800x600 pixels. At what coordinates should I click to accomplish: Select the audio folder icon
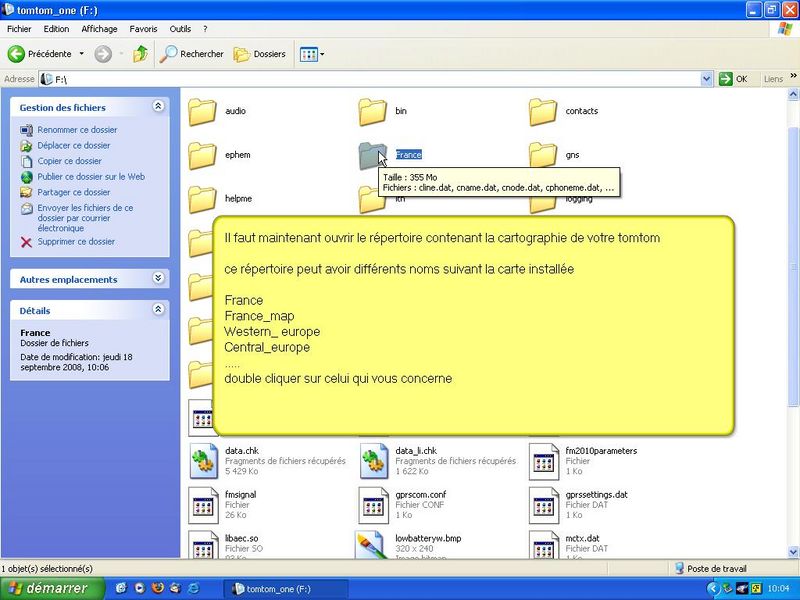pyautogui.click(x=203, y=112)
